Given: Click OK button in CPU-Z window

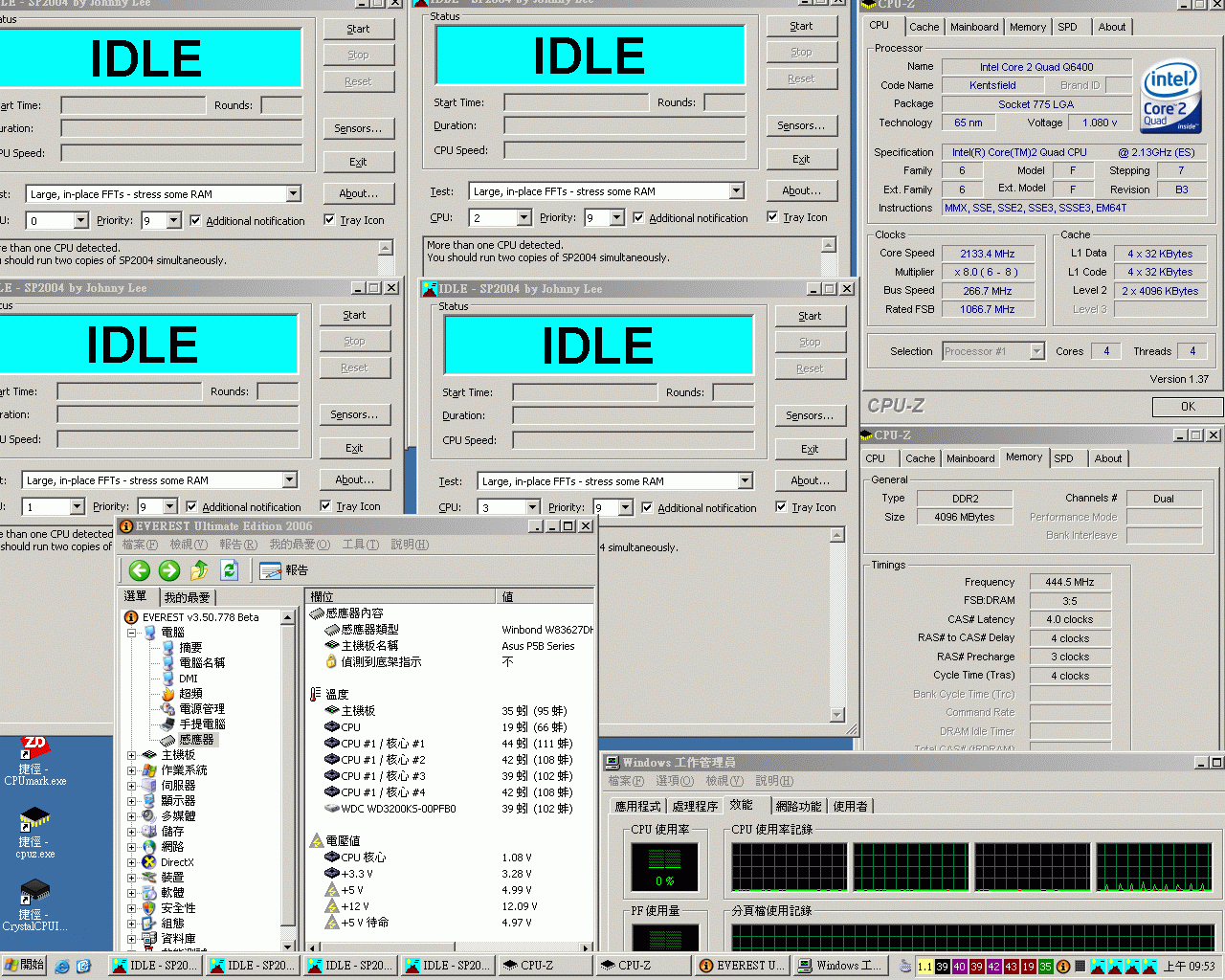Looking at the screenshot, I should [x=1187, y=407].
